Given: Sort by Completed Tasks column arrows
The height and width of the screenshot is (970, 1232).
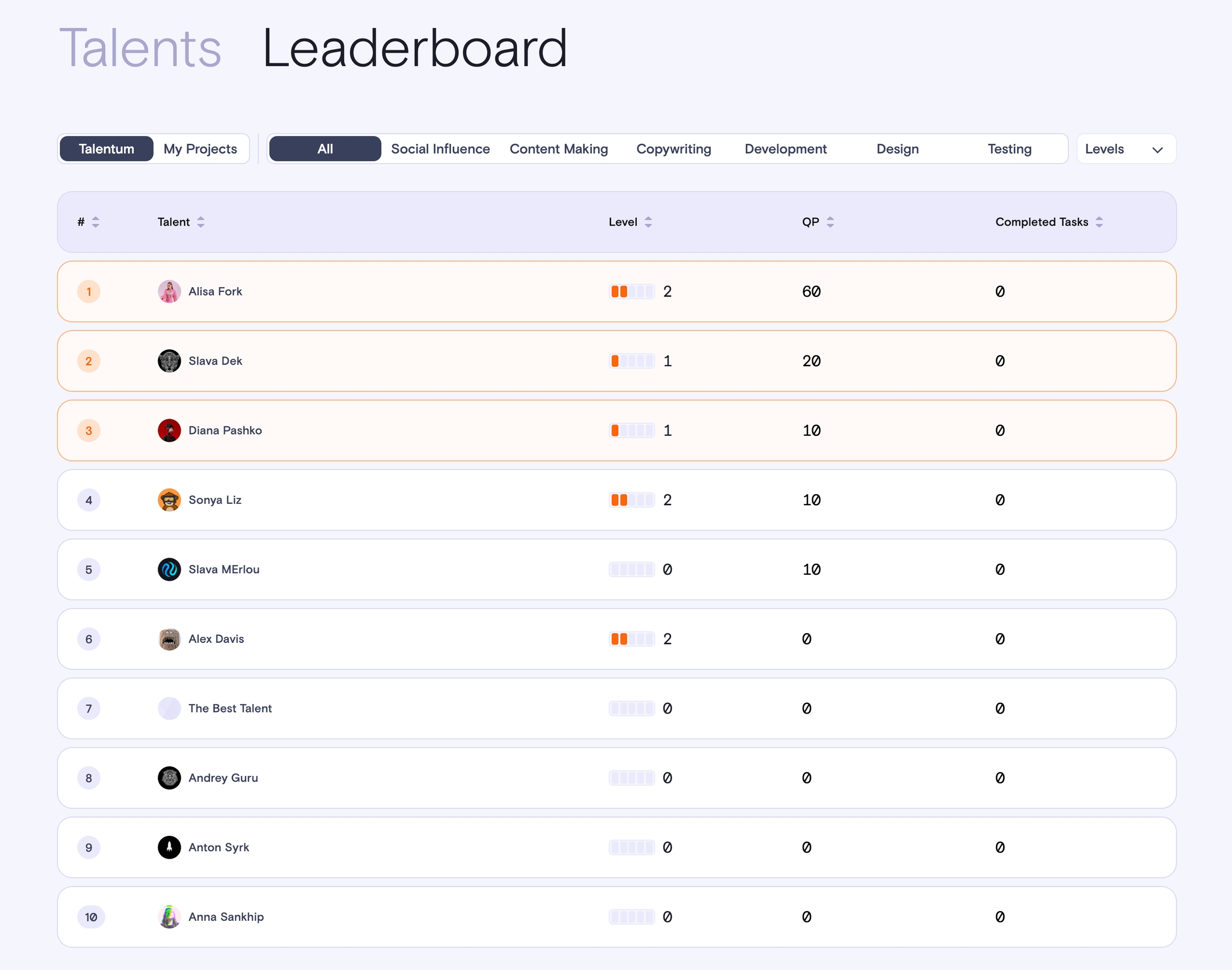Looking at the screenshot, I should click(x=1099, y=222).
